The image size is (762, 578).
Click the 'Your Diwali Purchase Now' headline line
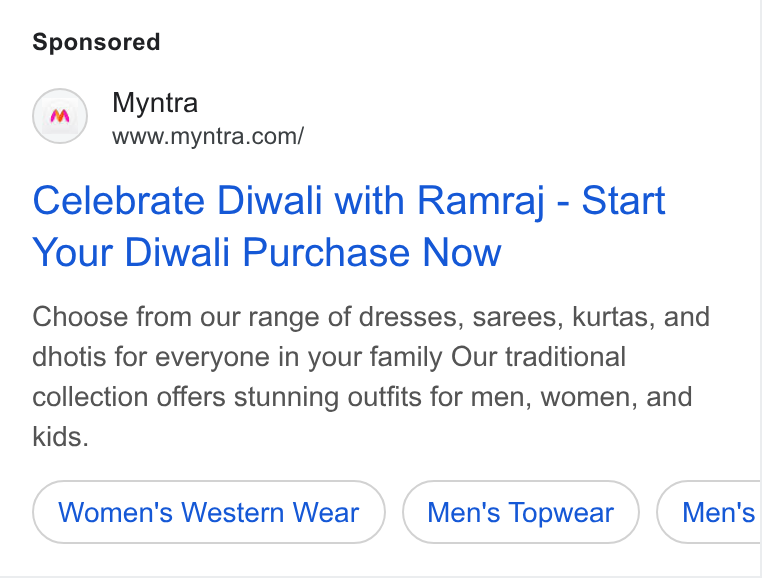[266, 252]
